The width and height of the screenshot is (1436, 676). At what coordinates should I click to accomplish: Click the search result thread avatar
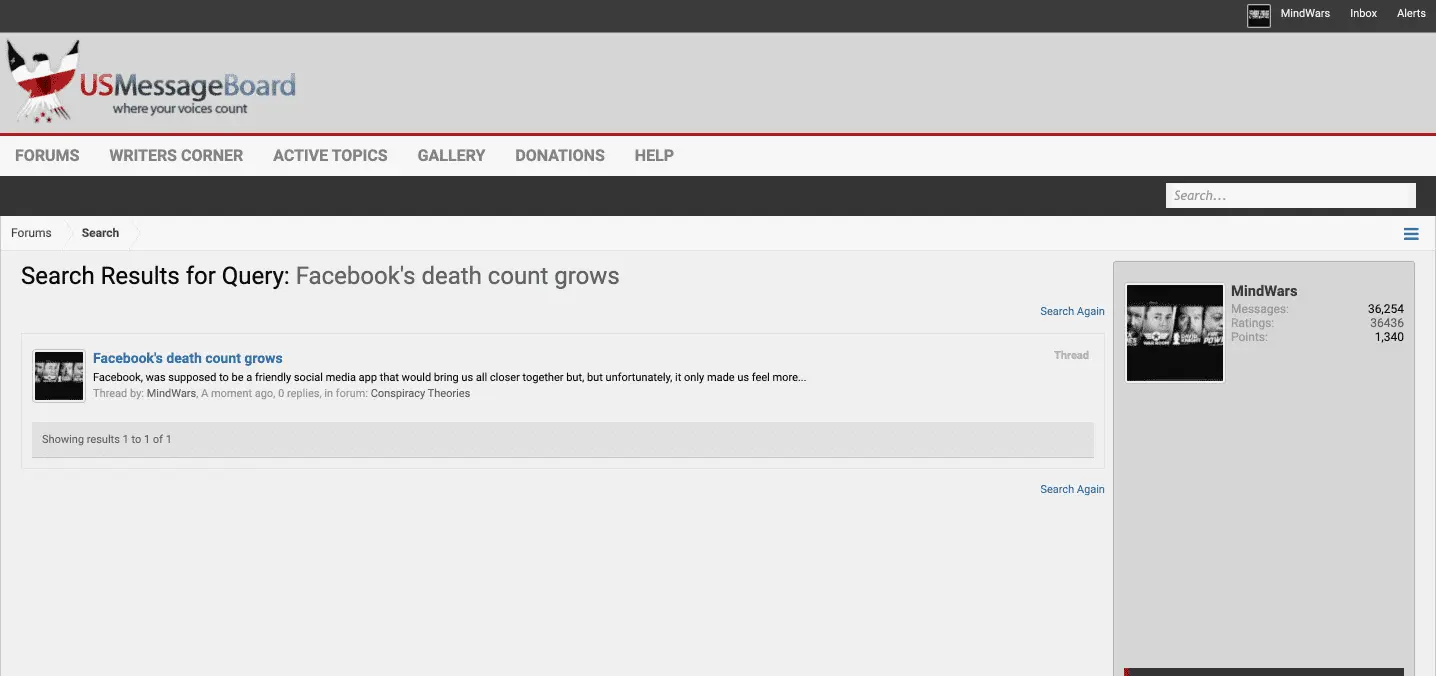pyautogui.click(x=59, y=376)
